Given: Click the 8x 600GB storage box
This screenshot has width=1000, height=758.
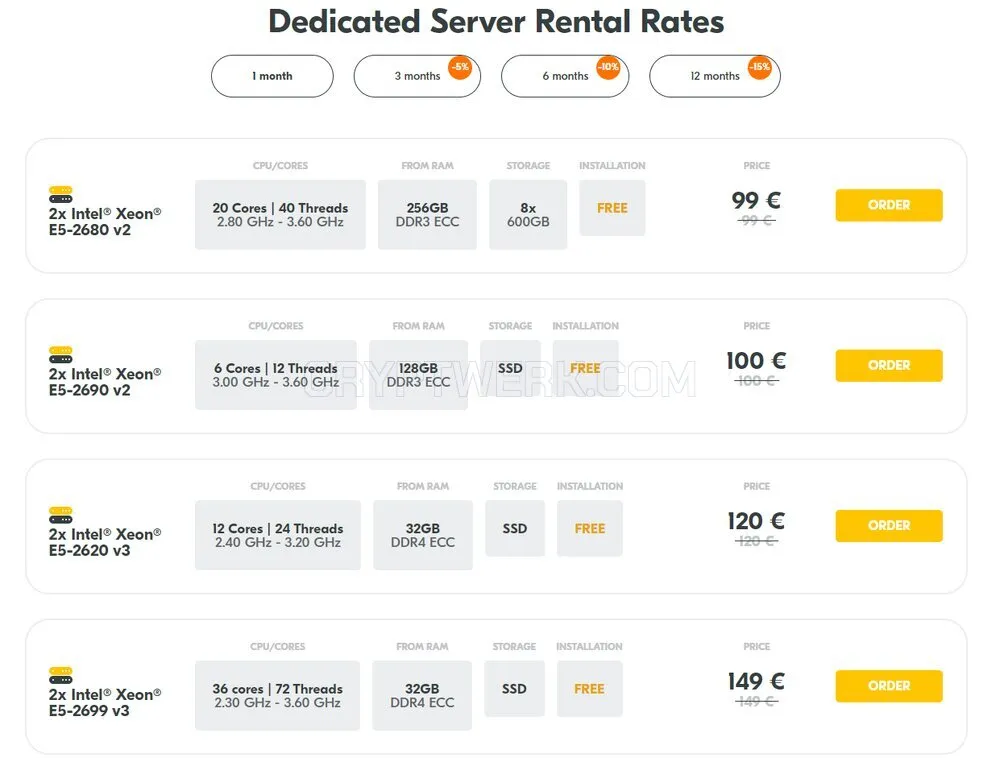Looking at the screenshot, I should (x=528, y=215).
